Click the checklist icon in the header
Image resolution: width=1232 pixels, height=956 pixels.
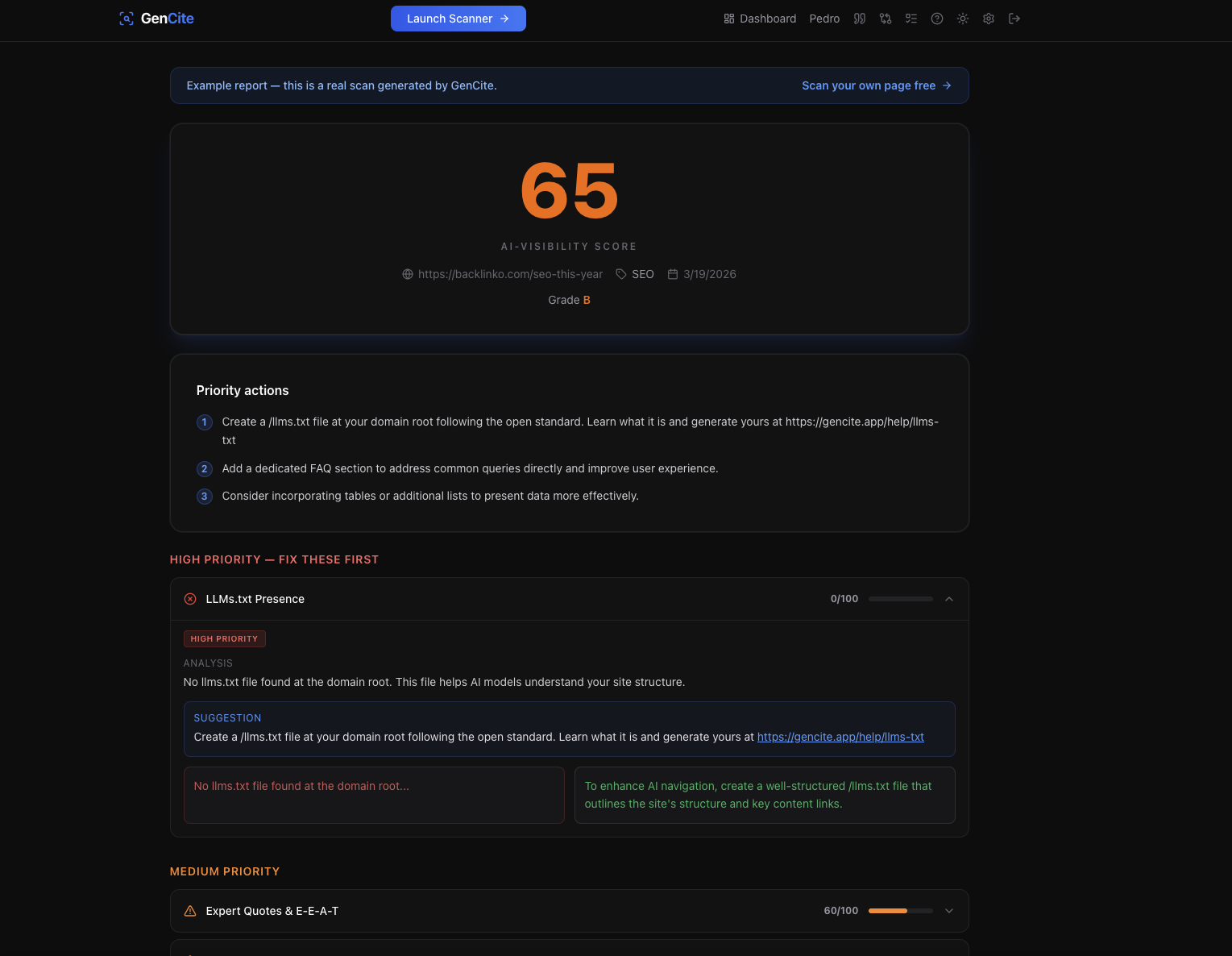coord(911,19)
